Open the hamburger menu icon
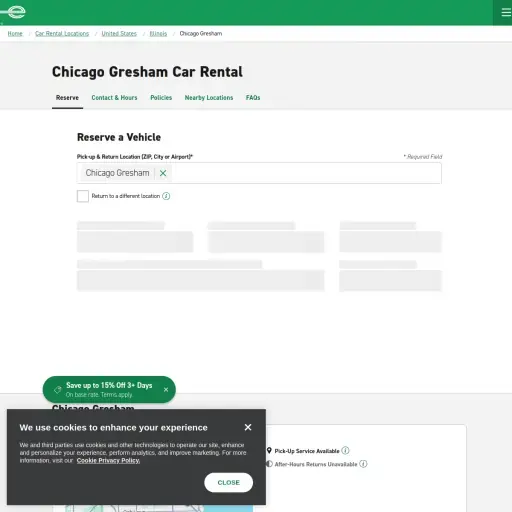The image size is (512, 512). click(x=506, y=12)
